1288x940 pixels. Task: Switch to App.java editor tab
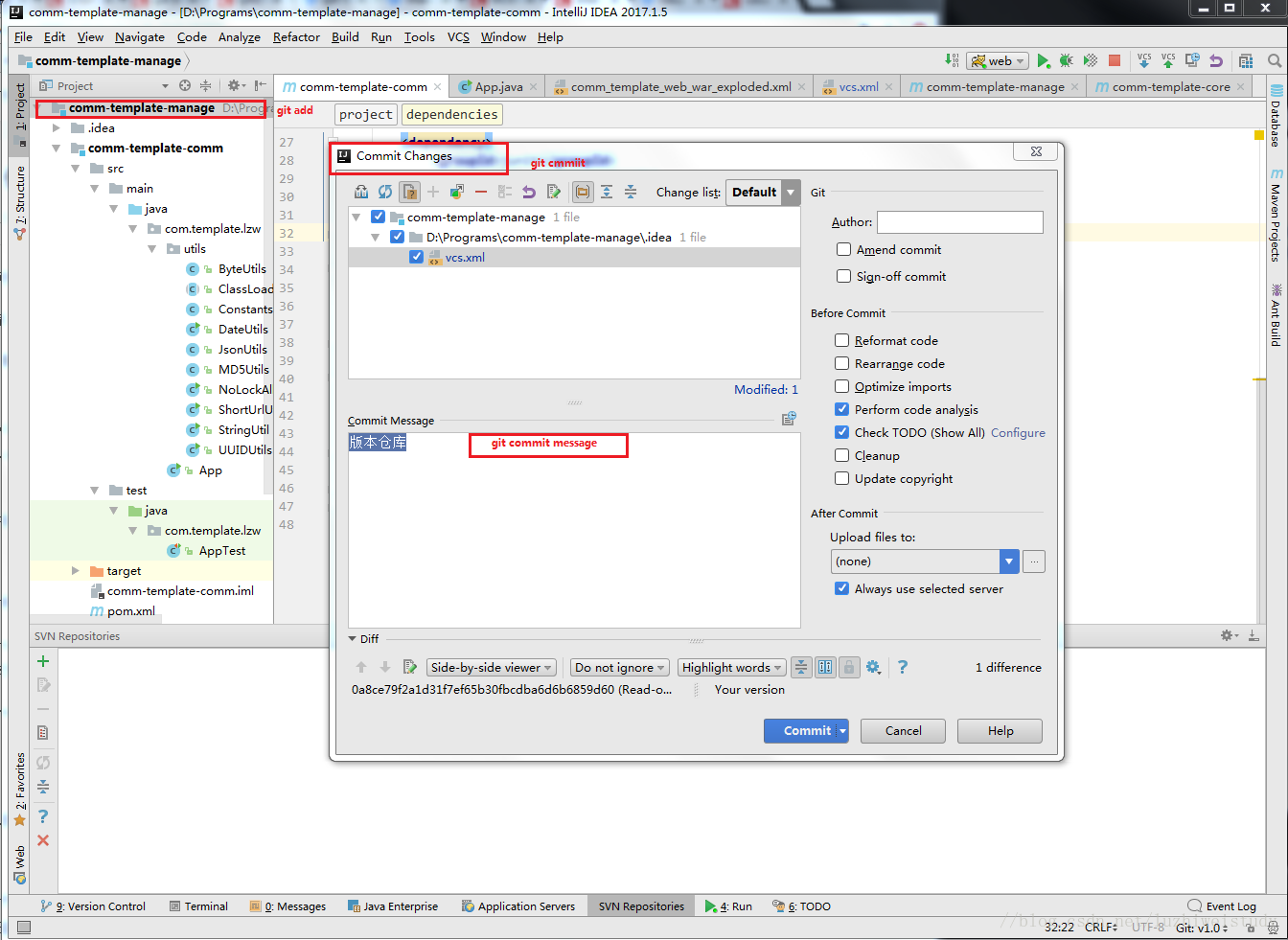tap(498, 86)
